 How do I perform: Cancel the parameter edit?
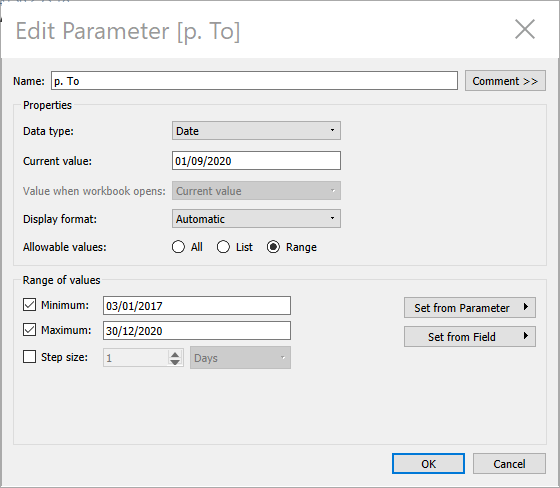click(x=509, y=464)
